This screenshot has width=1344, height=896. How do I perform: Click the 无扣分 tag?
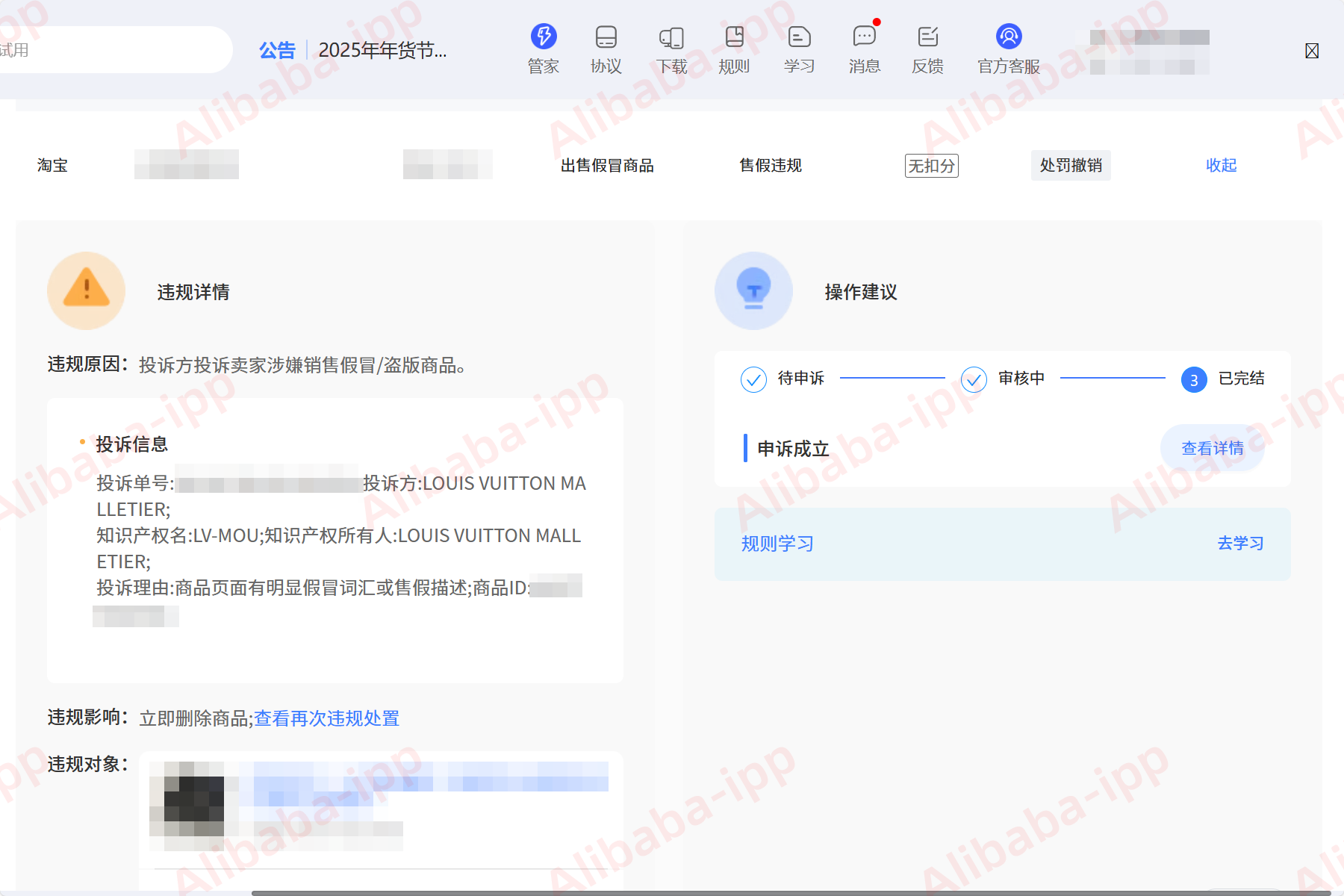[x=932, y=165]
